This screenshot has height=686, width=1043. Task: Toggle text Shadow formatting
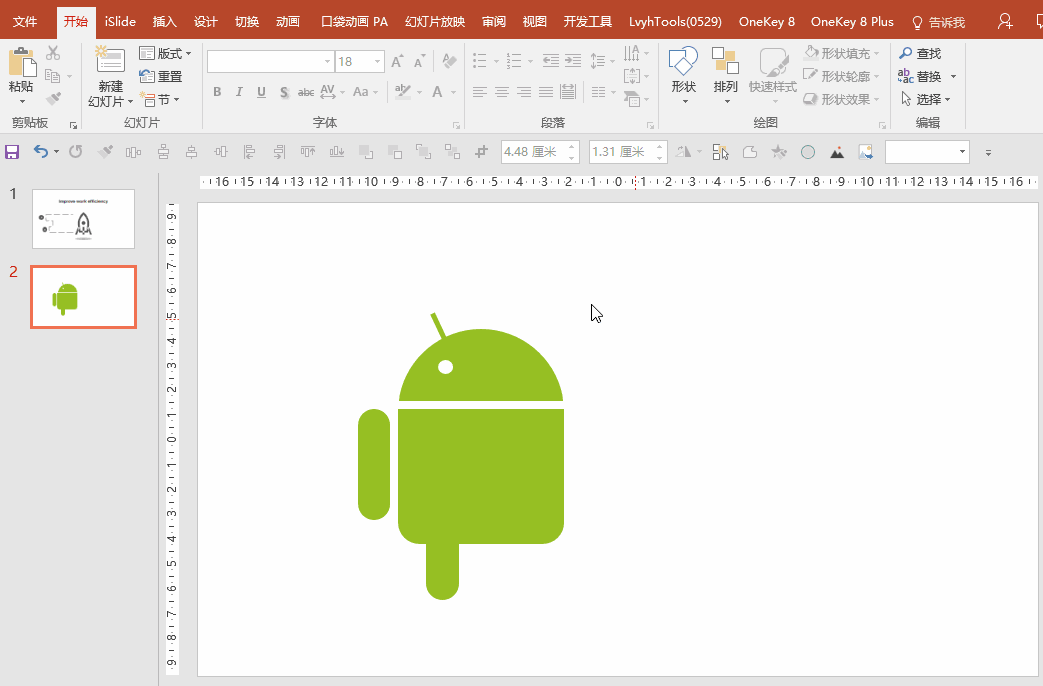point(284,92)
